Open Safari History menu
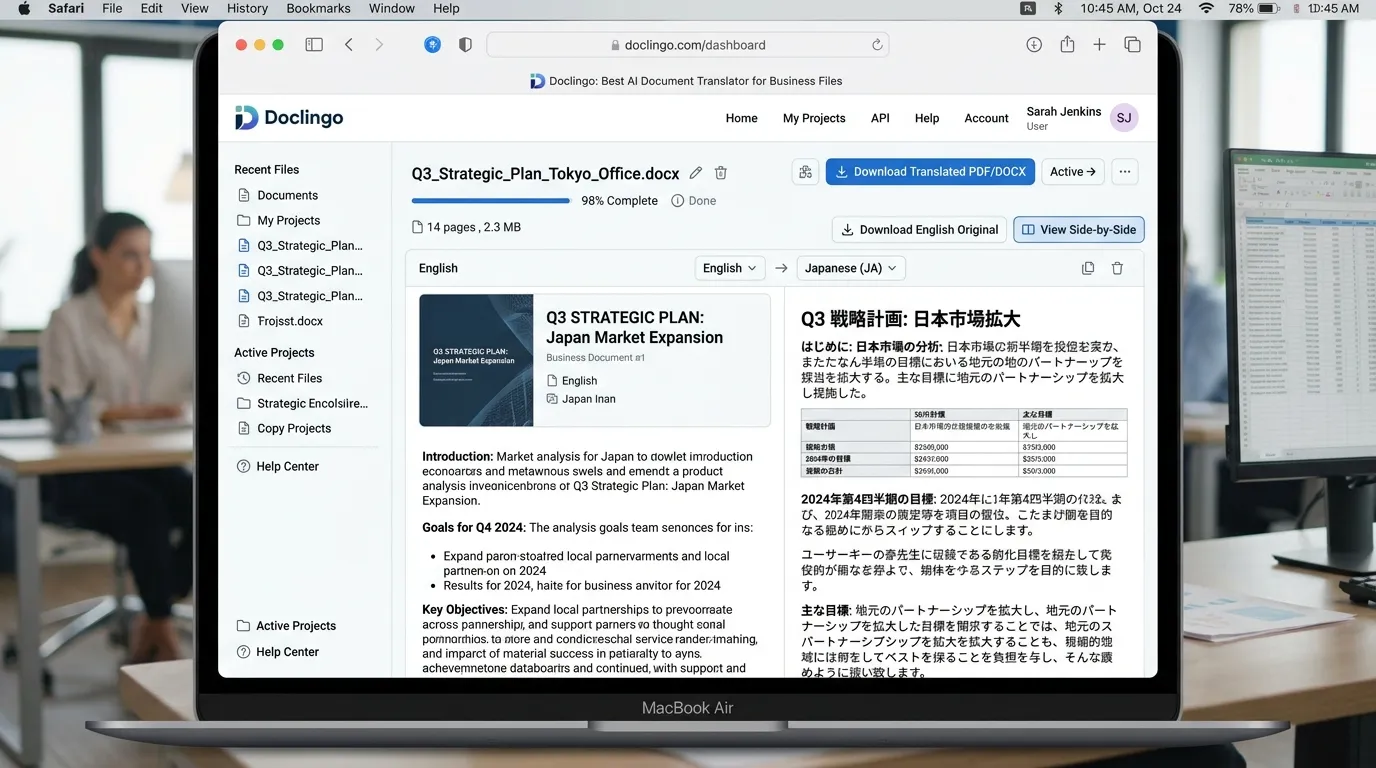This screenshot has width=1376, height=768. point(247,8)
